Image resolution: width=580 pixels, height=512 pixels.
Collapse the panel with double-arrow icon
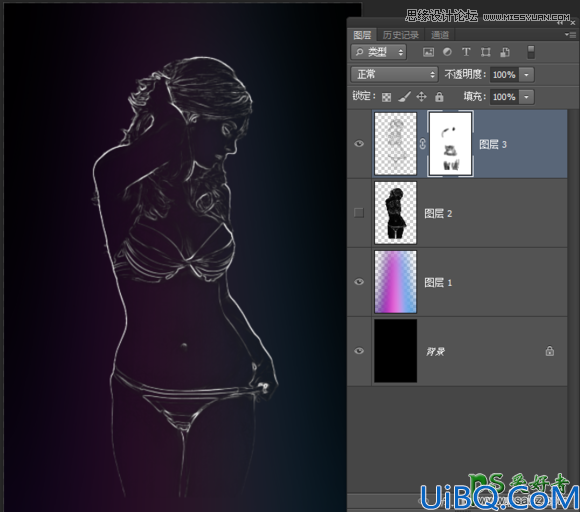pos(560,23)
